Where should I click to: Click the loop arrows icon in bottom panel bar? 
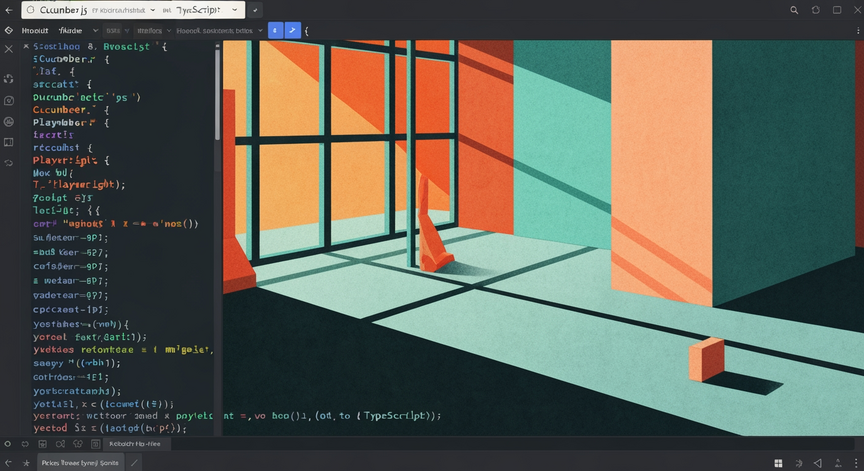pos(25,443)
